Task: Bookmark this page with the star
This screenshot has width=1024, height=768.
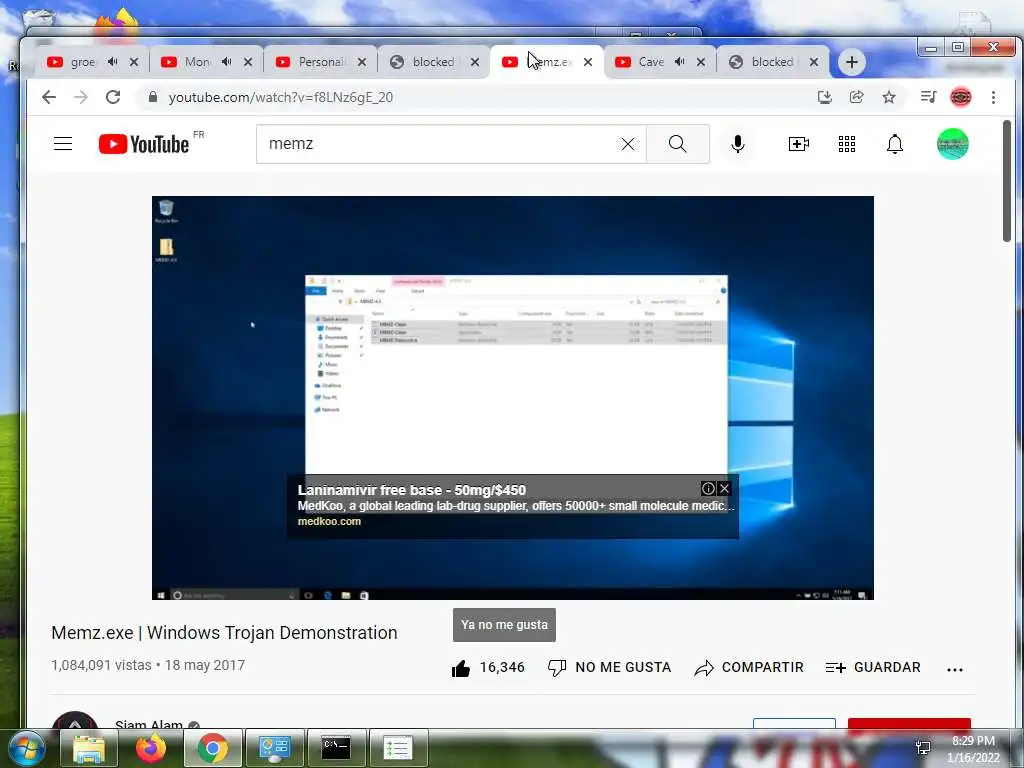Action: pos(889,97)
